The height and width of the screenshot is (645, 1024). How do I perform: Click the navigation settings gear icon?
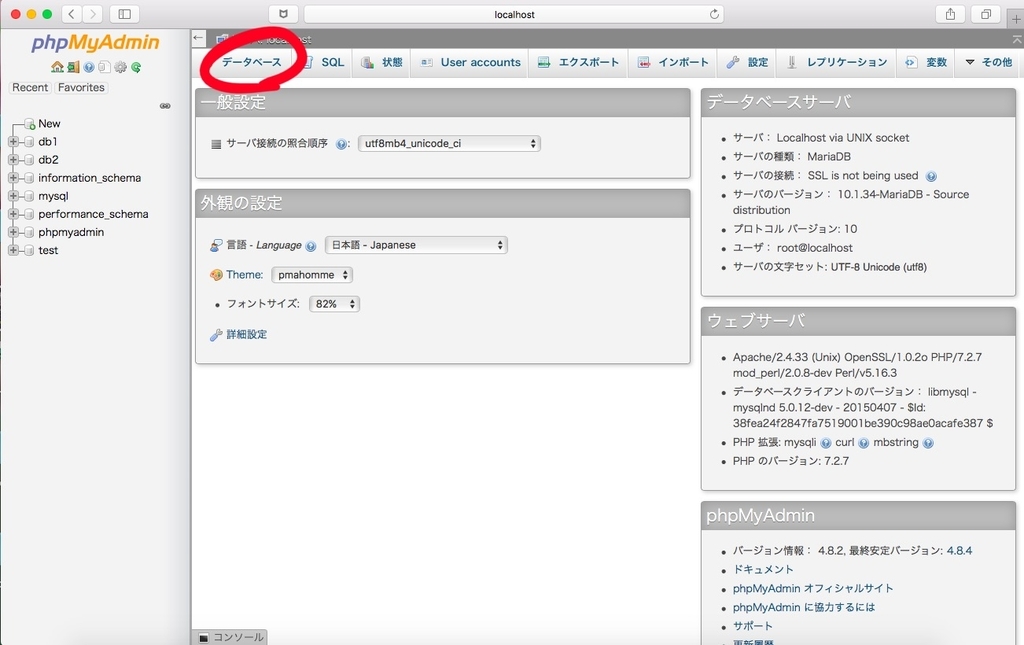click(120, 67)
